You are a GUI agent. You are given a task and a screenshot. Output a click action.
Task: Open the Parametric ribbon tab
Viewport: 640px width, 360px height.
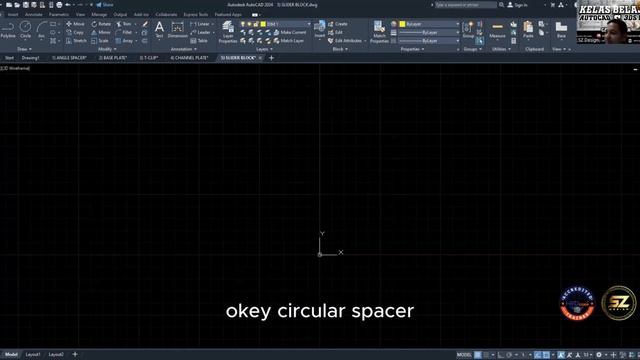coord(59,14)
